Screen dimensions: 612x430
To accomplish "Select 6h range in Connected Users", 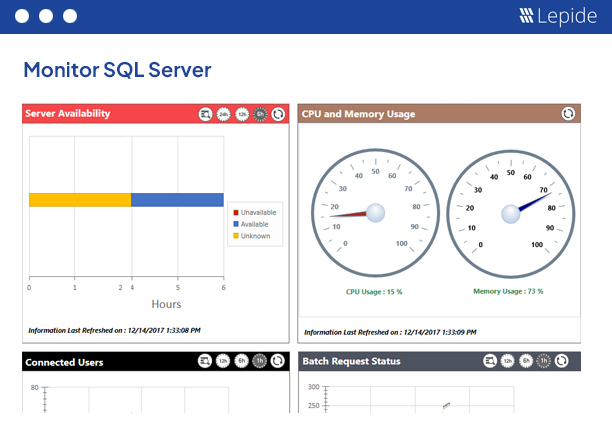I will 242,361.
